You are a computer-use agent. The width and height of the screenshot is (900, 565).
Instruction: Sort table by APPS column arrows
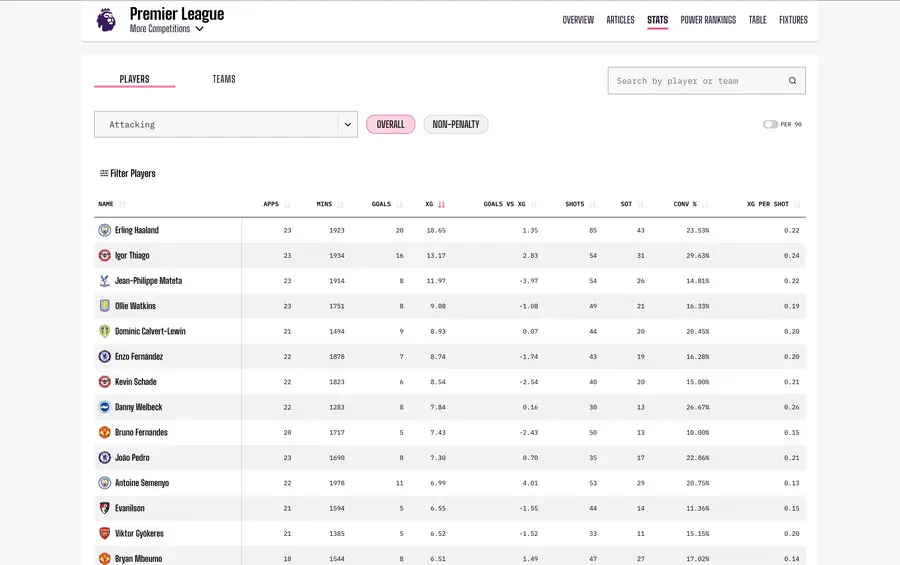(288, 204)
